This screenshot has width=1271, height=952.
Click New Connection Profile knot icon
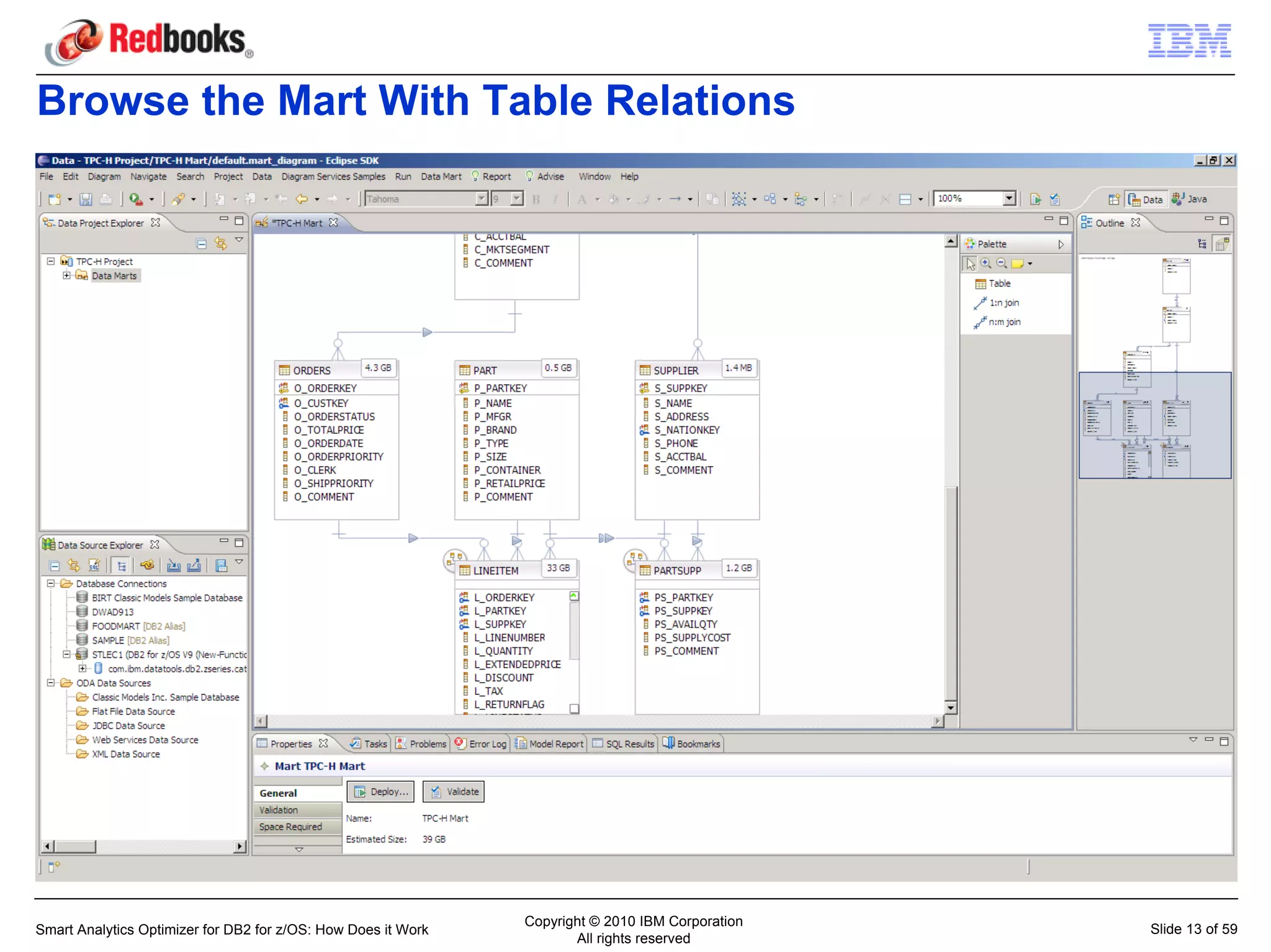point(147,565)
